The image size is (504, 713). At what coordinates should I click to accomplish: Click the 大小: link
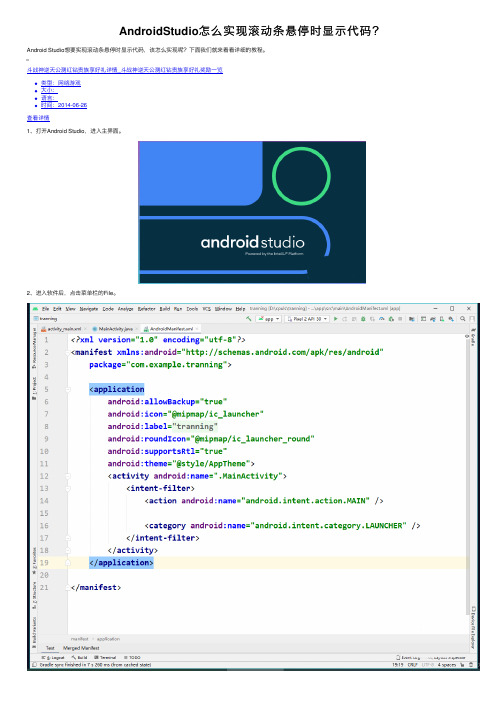tap(48, 90)
